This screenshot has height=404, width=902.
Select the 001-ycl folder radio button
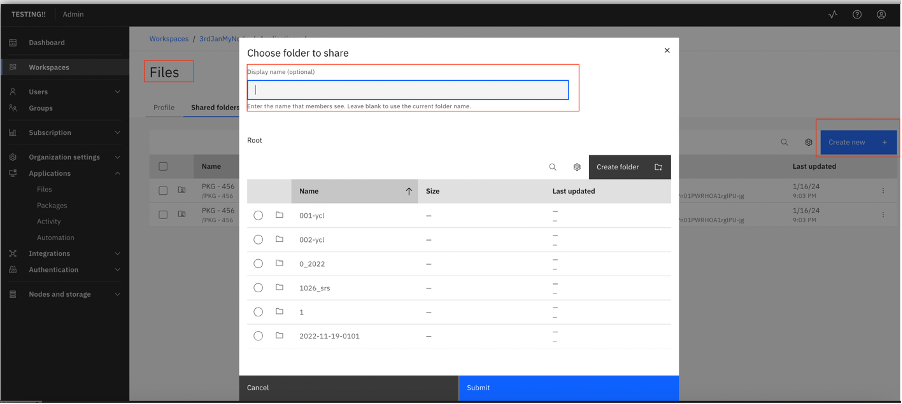pos(258,215)
